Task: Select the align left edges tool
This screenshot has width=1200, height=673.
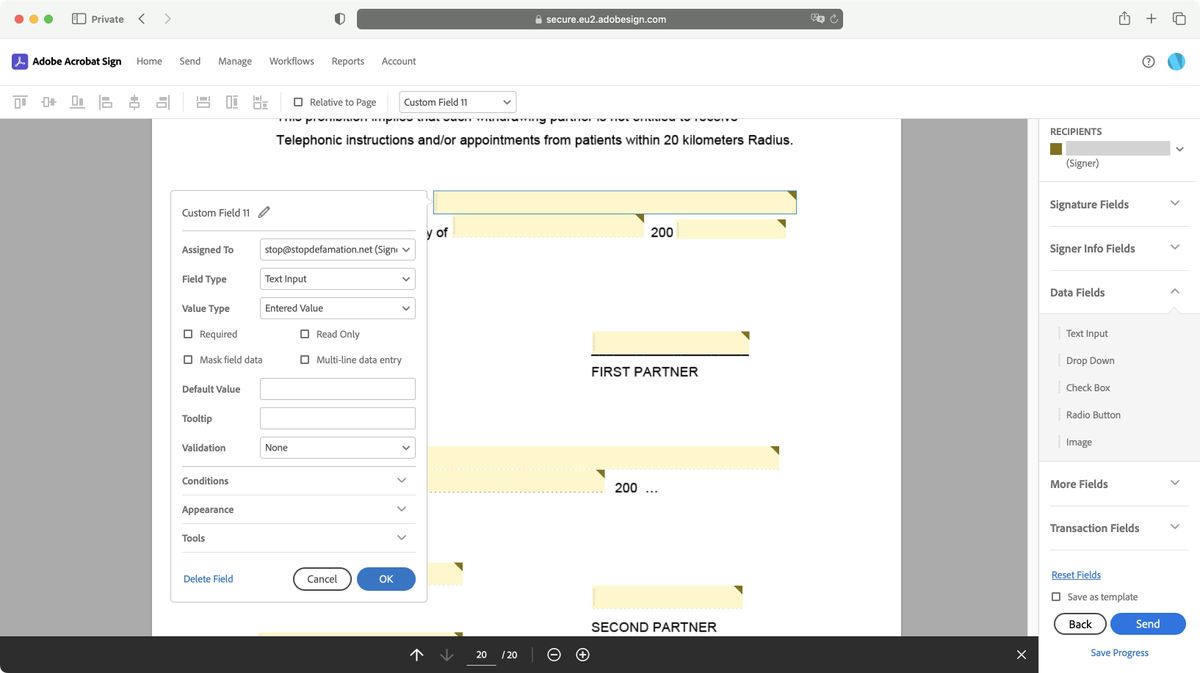Action: [x=106, y=101]
